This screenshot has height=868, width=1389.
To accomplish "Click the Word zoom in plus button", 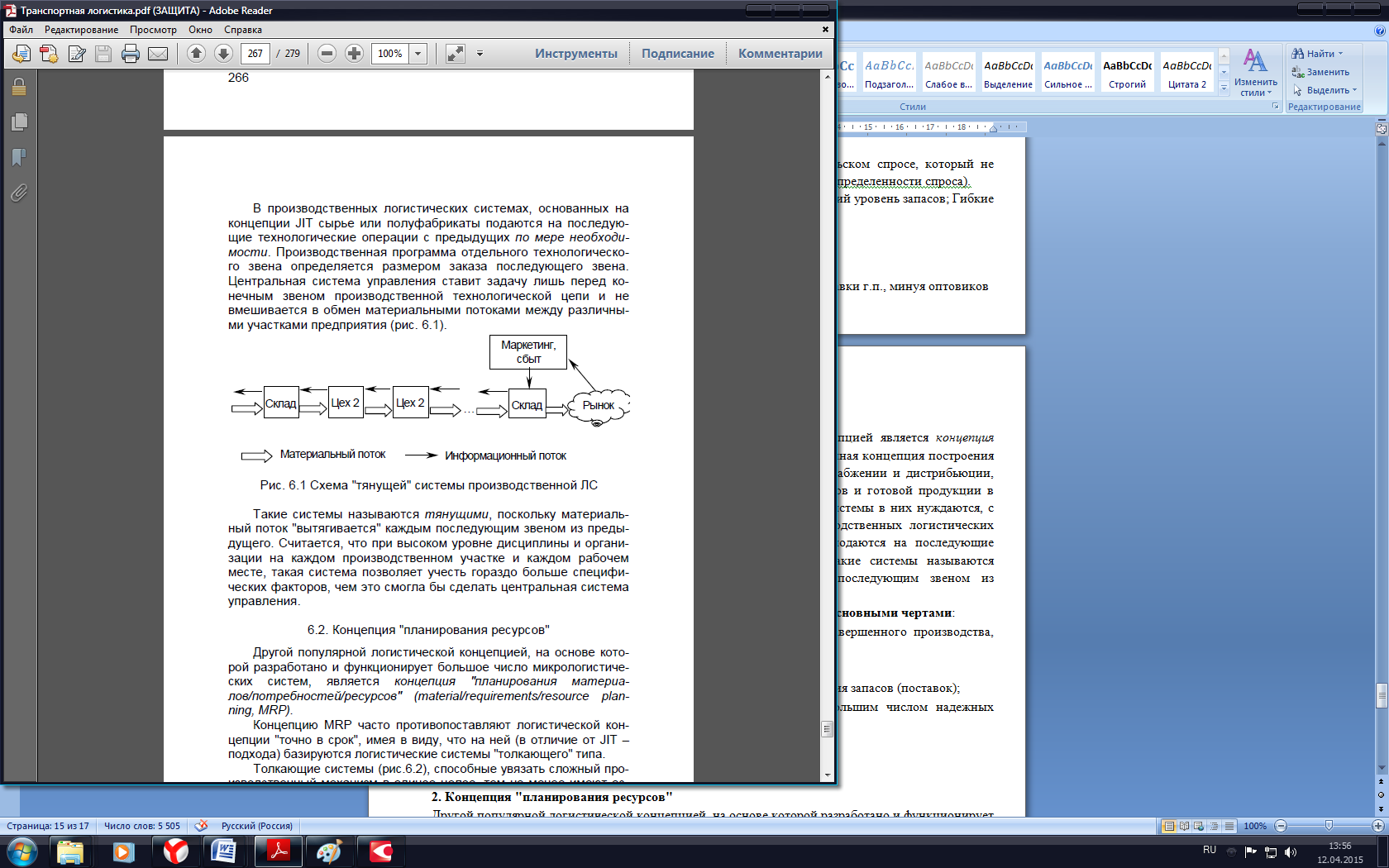I will coord(1377,826).
